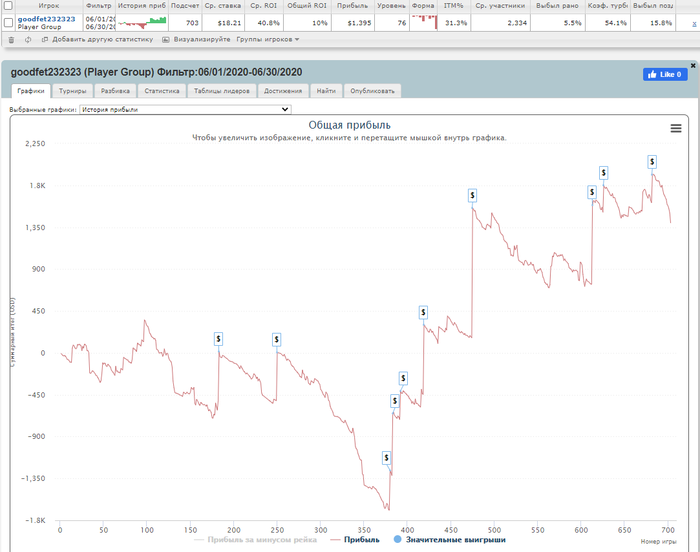Expand the Группы игроков menu
This screenshot has height=552, width=700.
tap(267, 40)
